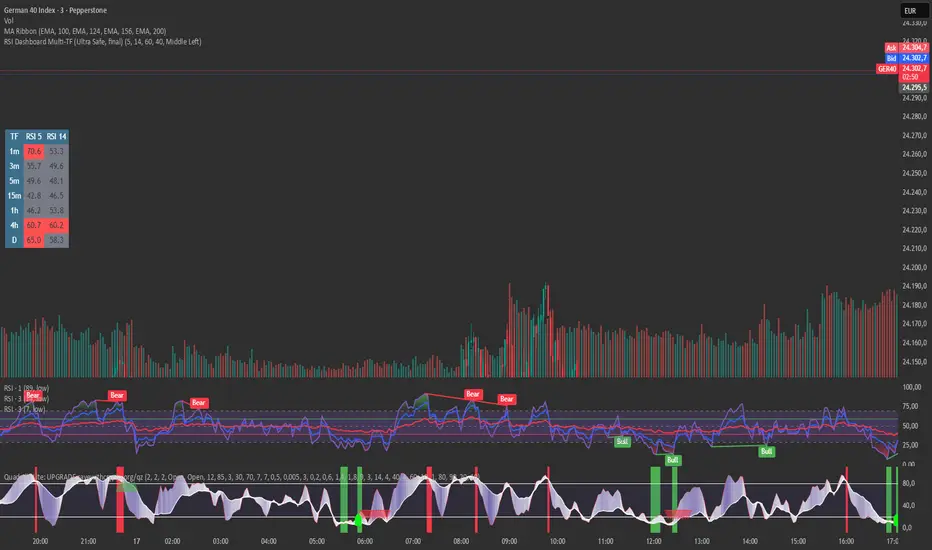Click the 12:00 label on time axis
Viewport: 932px width, 550px height.
653,541
